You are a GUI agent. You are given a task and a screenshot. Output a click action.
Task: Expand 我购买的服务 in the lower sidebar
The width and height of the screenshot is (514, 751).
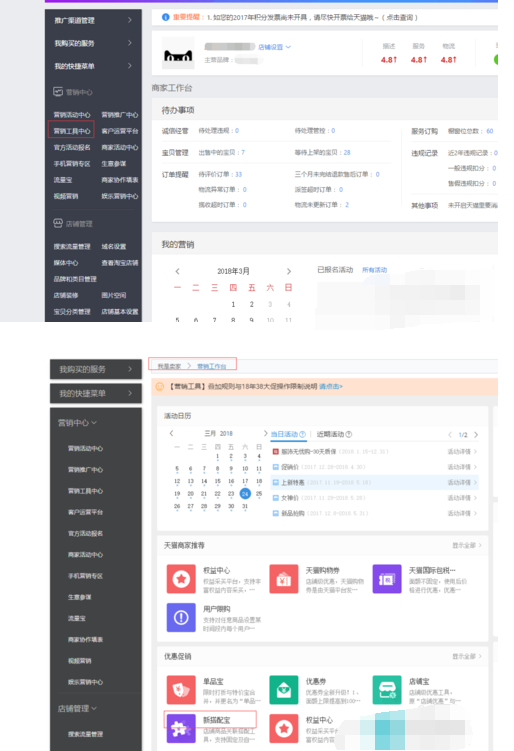[96, 369]
